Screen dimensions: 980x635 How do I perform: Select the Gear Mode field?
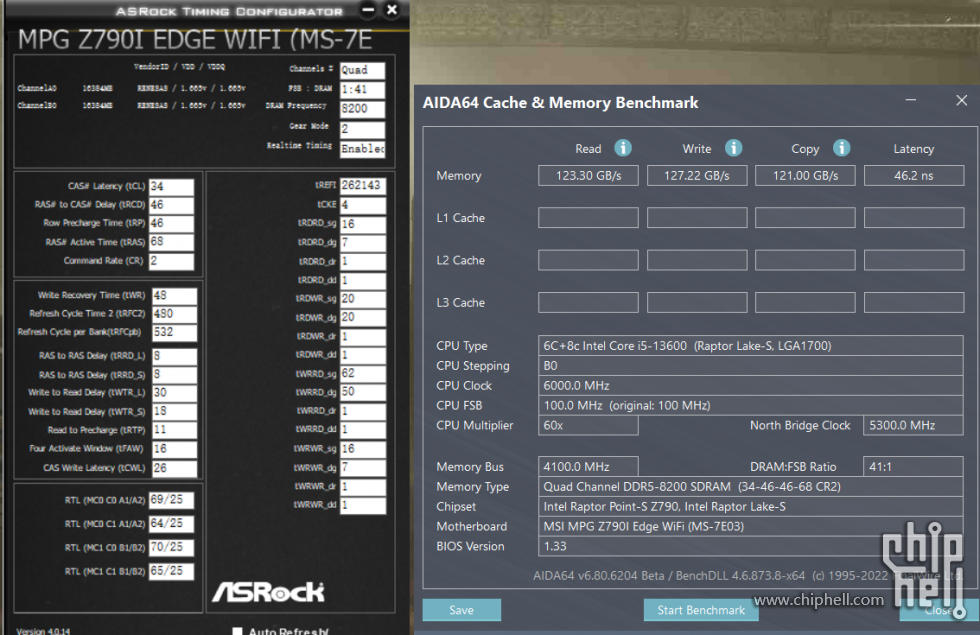pyautogui.click(x=362, y=129)
